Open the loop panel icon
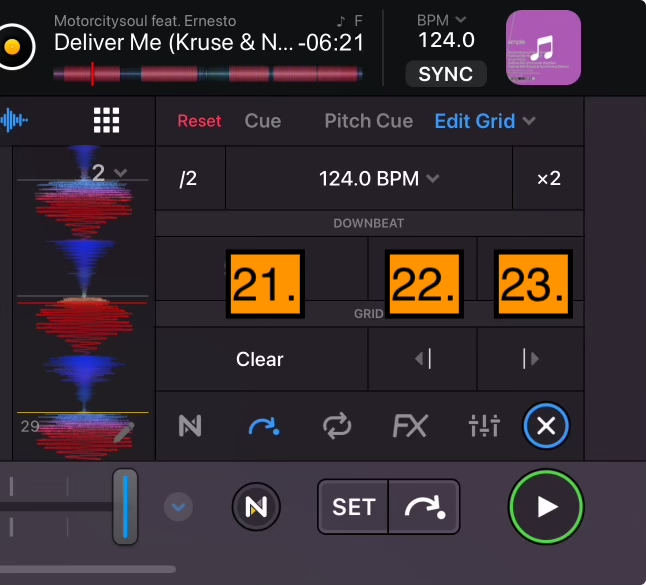 click(x=337, y=426)
